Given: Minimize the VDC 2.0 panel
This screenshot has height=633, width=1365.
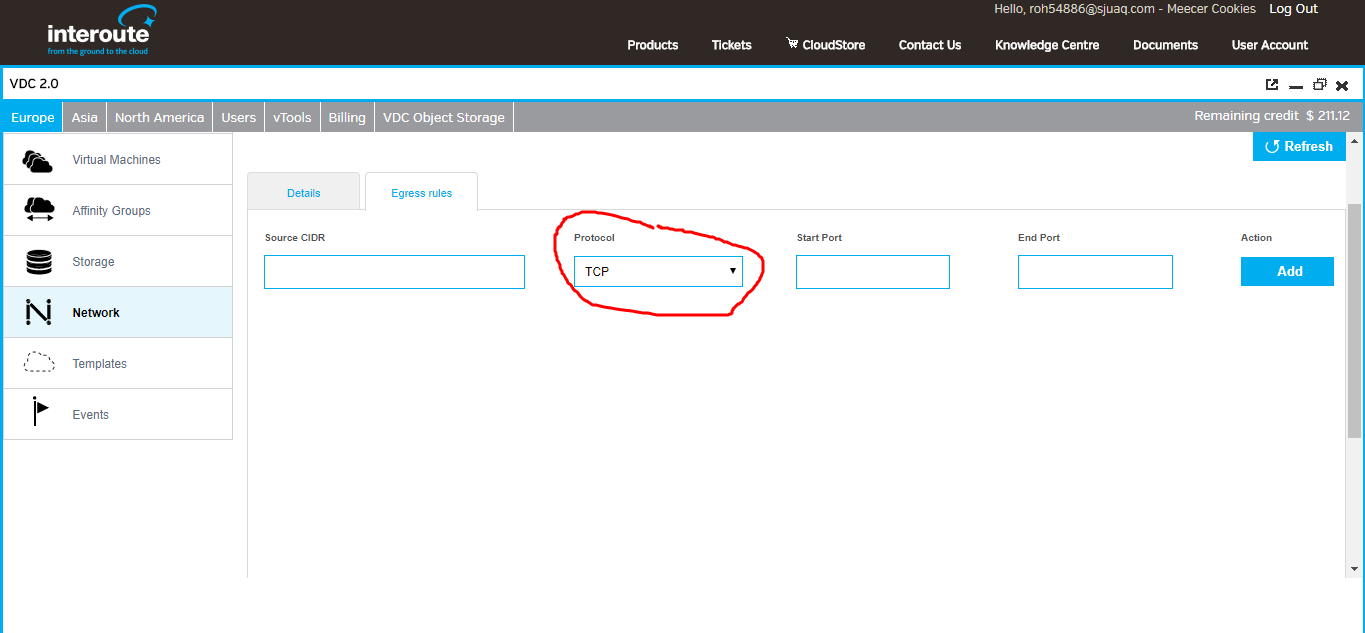Looking at the screenshot, I should point(1296,87).
